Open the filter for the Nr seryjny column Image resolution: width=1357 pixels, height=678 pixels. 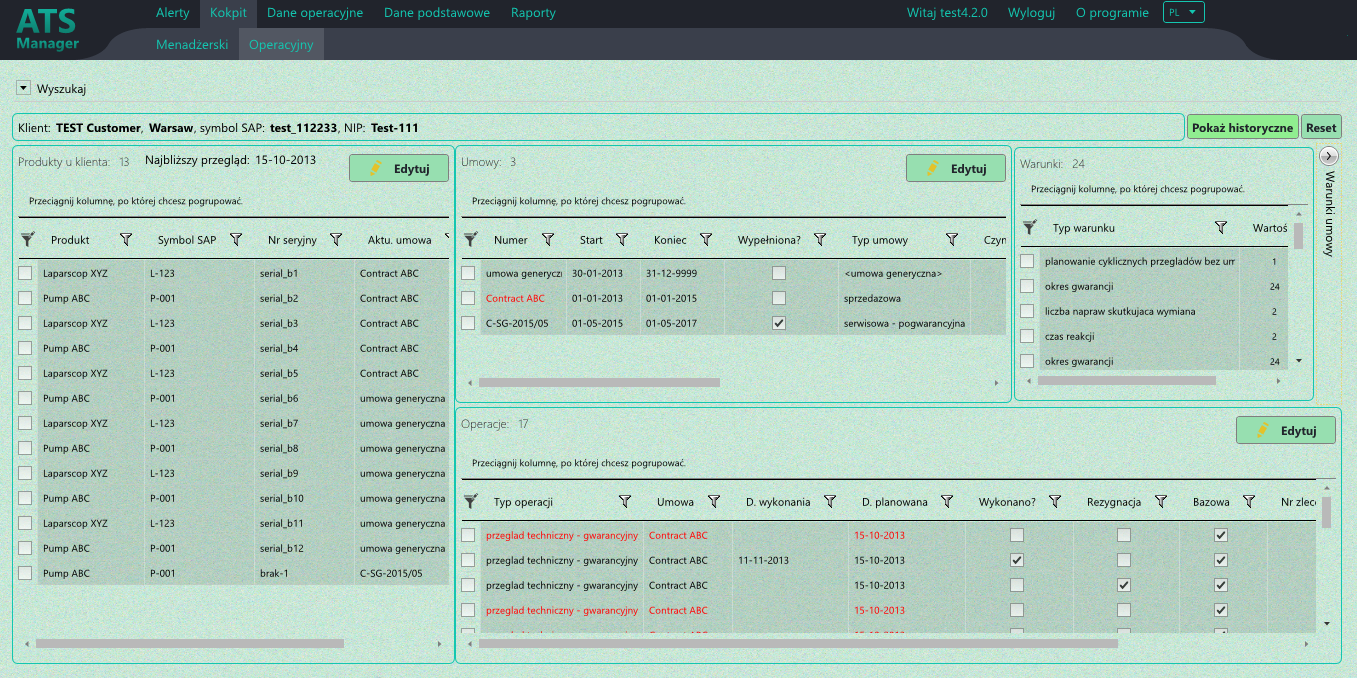pos(336,240)
